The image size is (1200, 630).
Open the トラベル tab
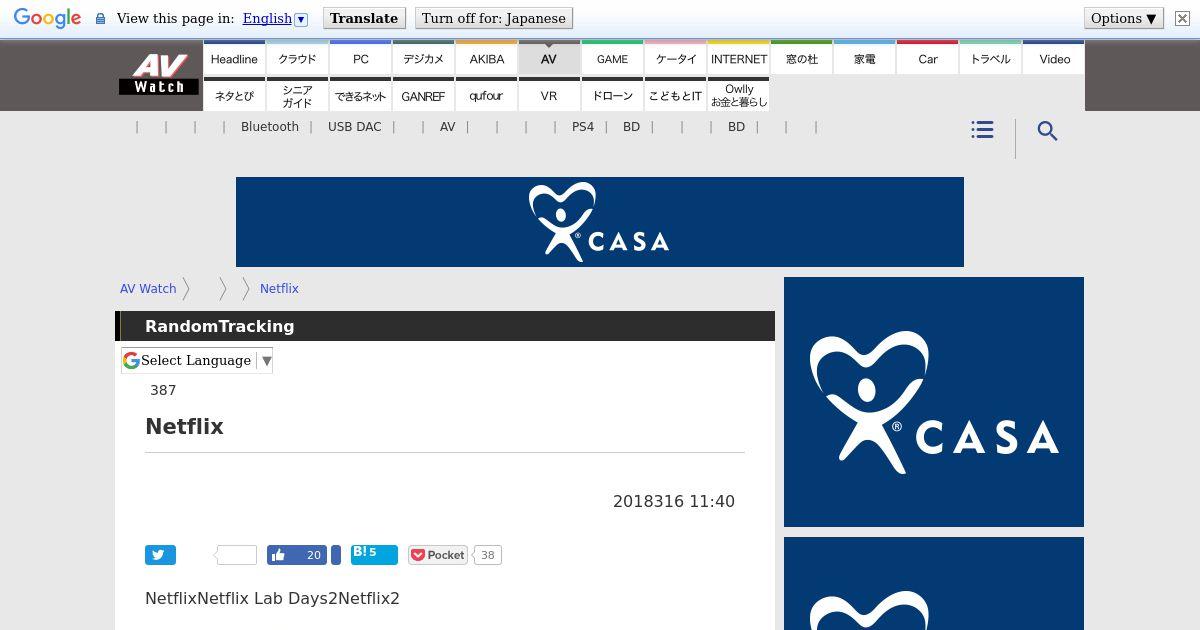pos(990,58)
